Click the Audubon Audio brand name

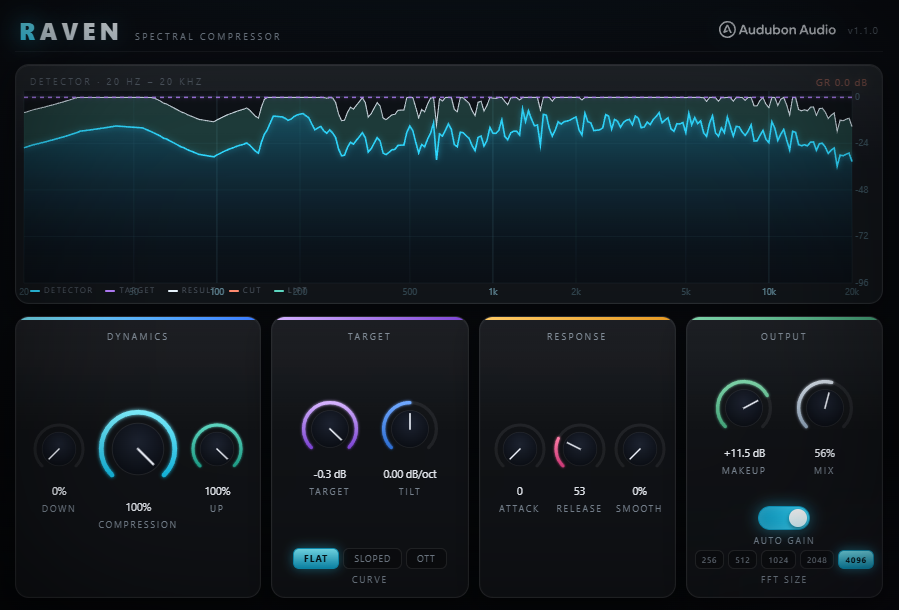tap(787, 30)
